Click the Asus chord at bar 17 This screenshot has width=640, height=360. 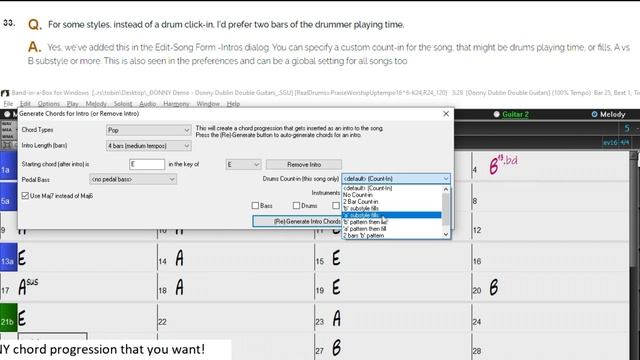28,287
